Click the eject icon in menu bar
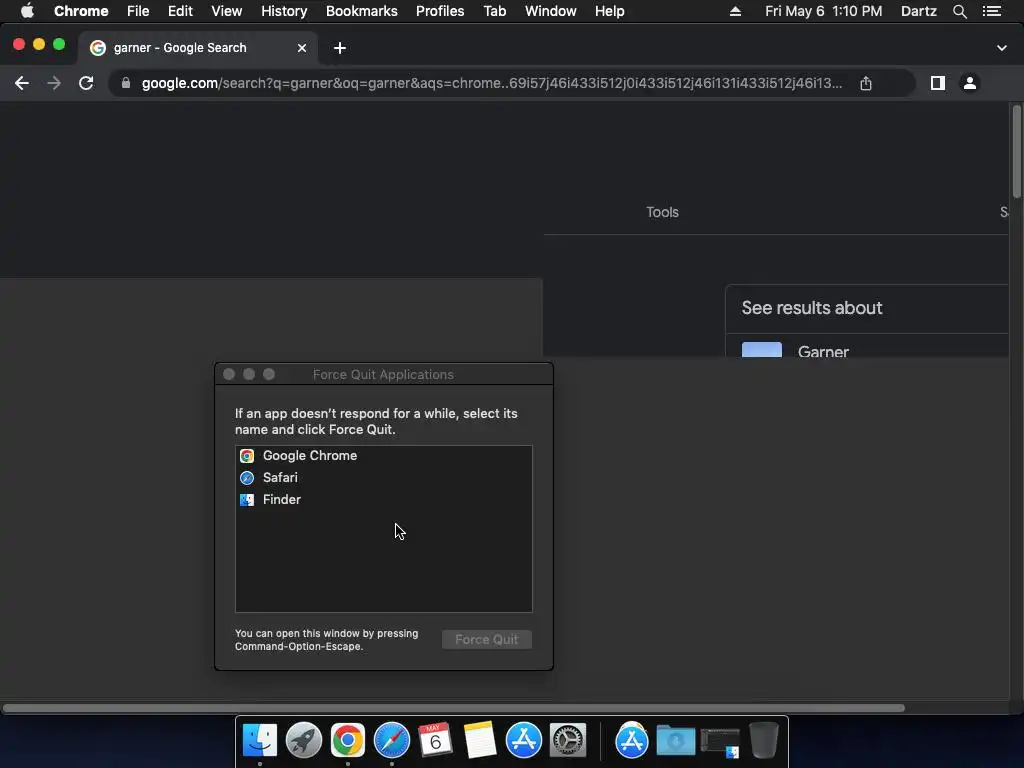The height and width of the screenshot is (768, 1024). click(x=735, y=11)
